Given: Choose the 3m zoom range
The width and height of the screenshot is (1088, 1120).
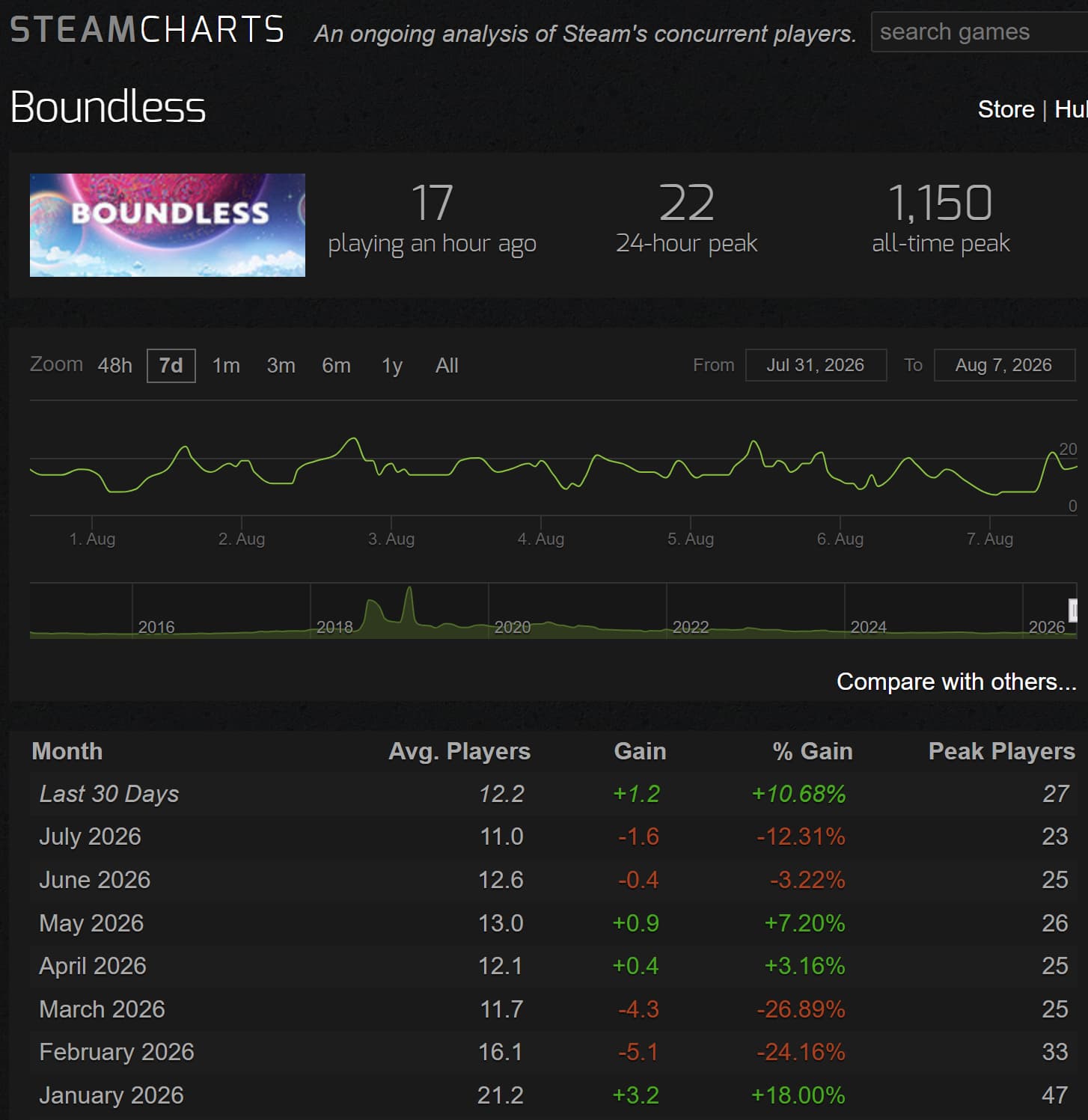Looking at the screenshot, I should click(x=281, y=366).
